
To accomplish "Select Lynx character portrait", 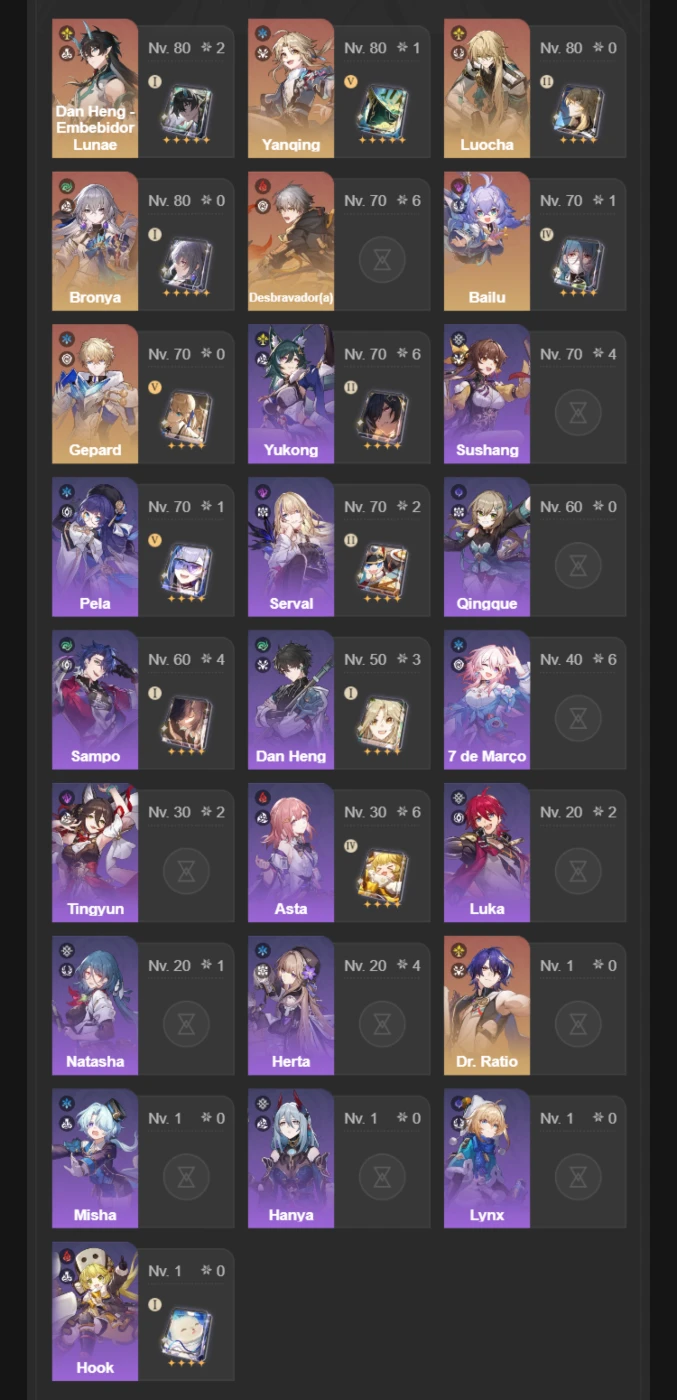I will 487,1158.
